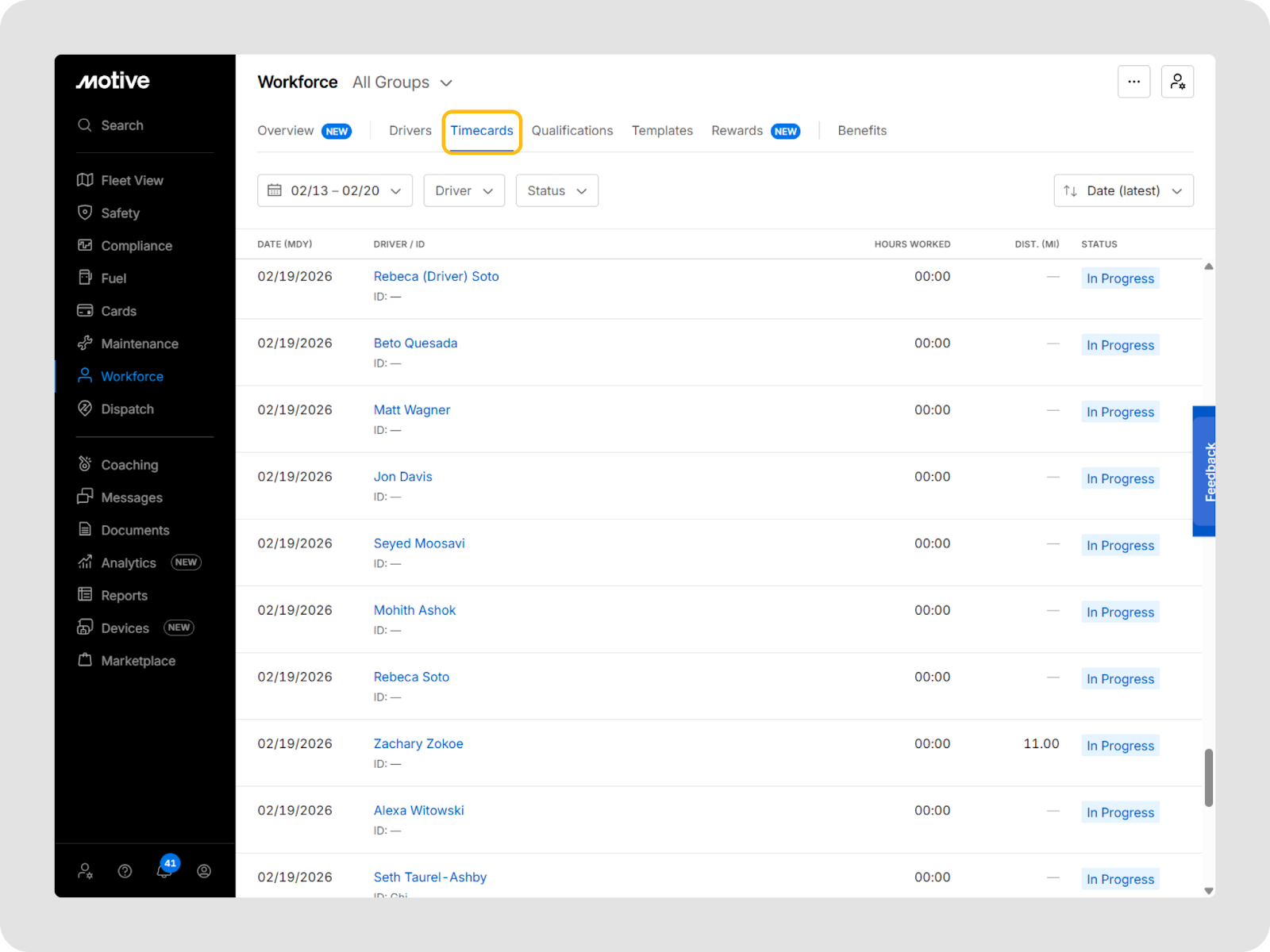Image resolution: width=1270 pixels, height=952 pixels.
Task: Click the notifications bell icon
Action: tap(164, 871)
